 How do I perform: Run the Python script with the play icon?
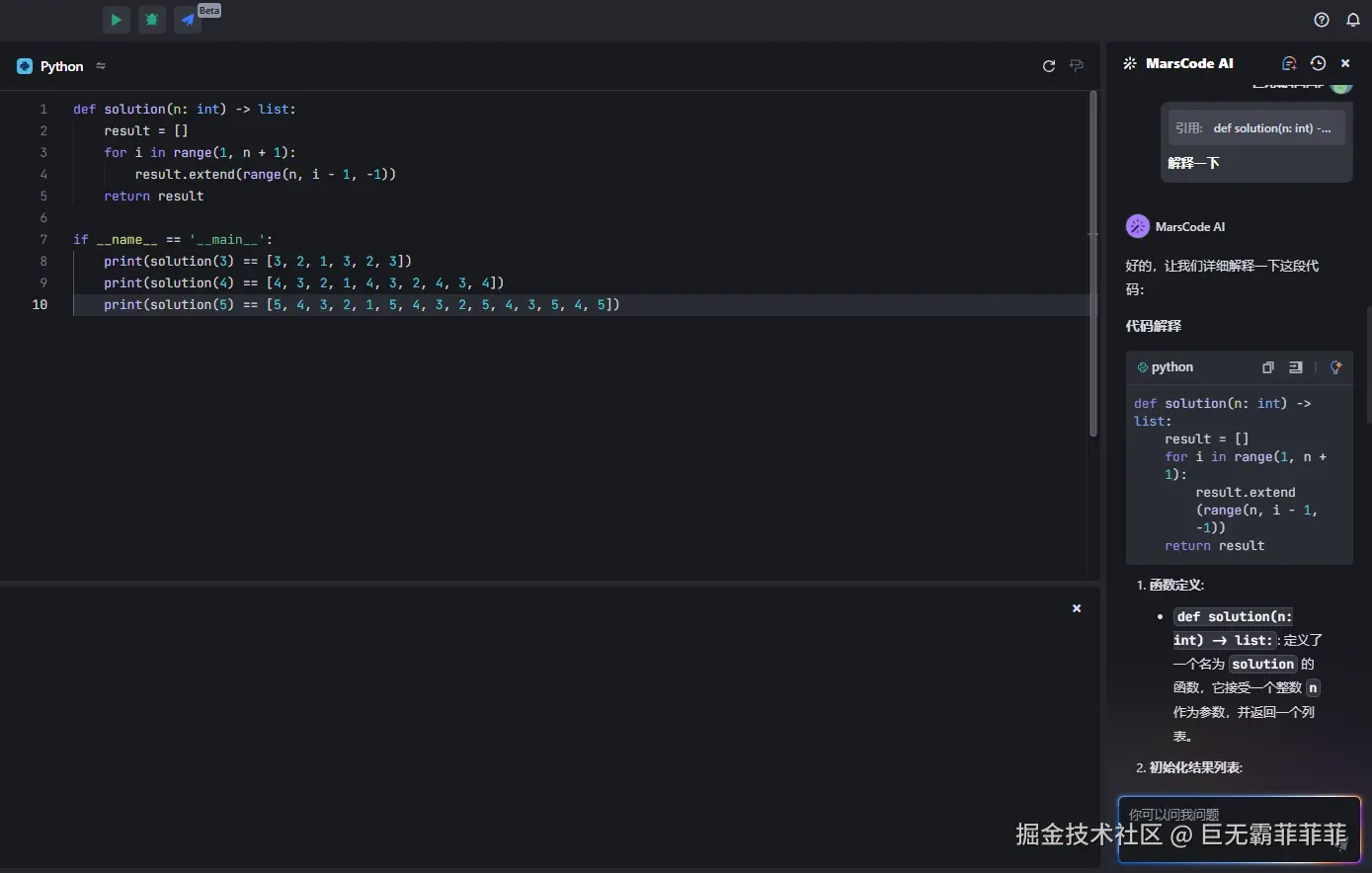point(116,19)
